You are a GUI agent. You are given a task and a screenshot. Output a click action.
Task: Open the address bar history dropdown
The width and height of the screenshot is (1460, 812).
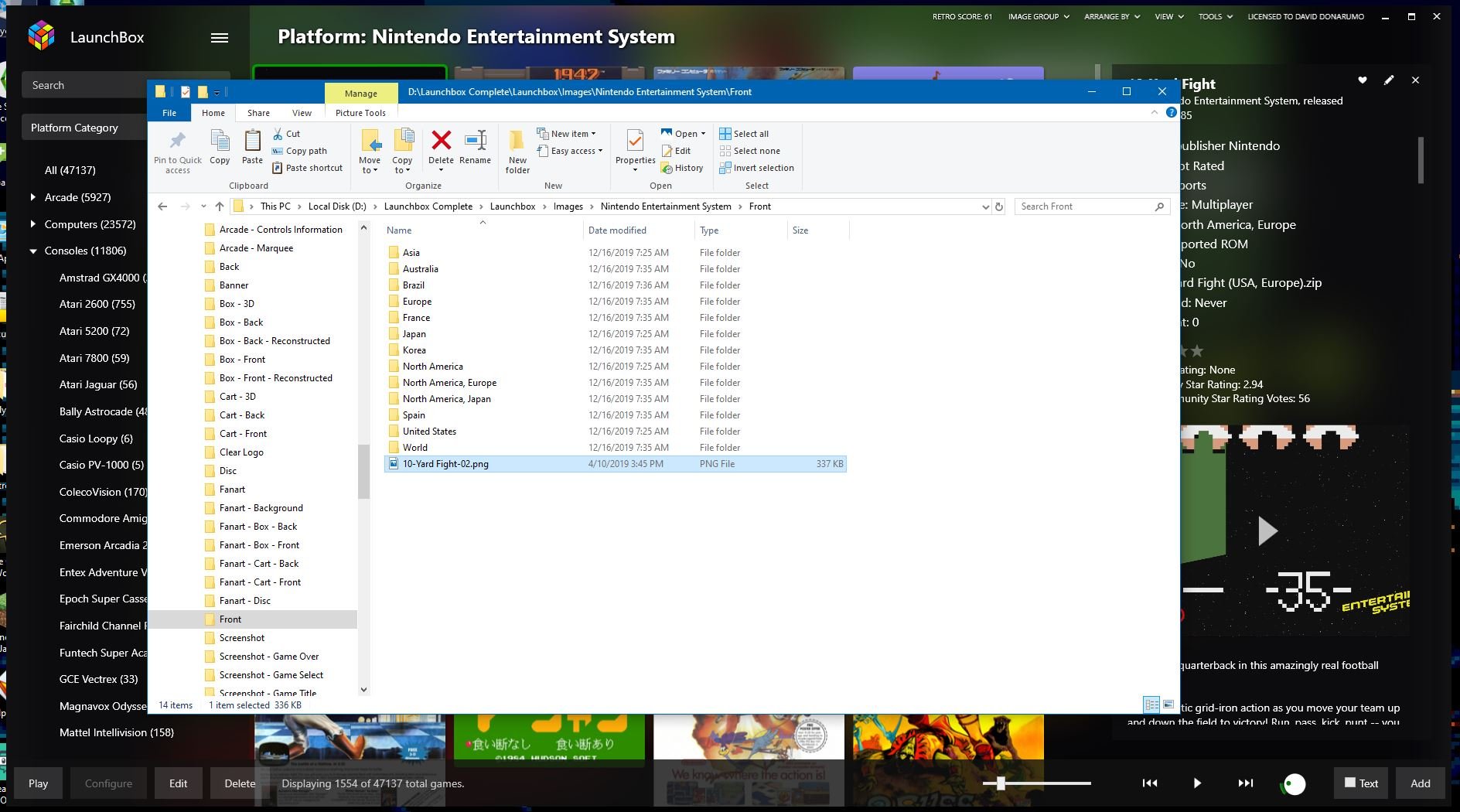(x=985, y=206)
